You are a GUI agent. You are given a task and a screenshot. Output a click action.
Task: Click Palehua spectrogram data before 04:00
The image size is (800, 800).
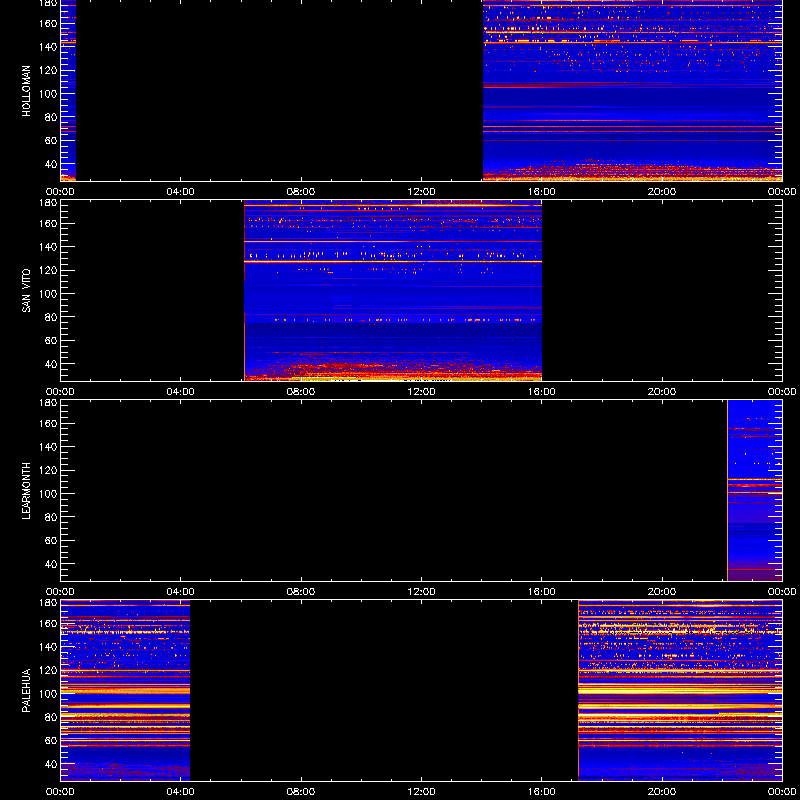pos(125,690)
